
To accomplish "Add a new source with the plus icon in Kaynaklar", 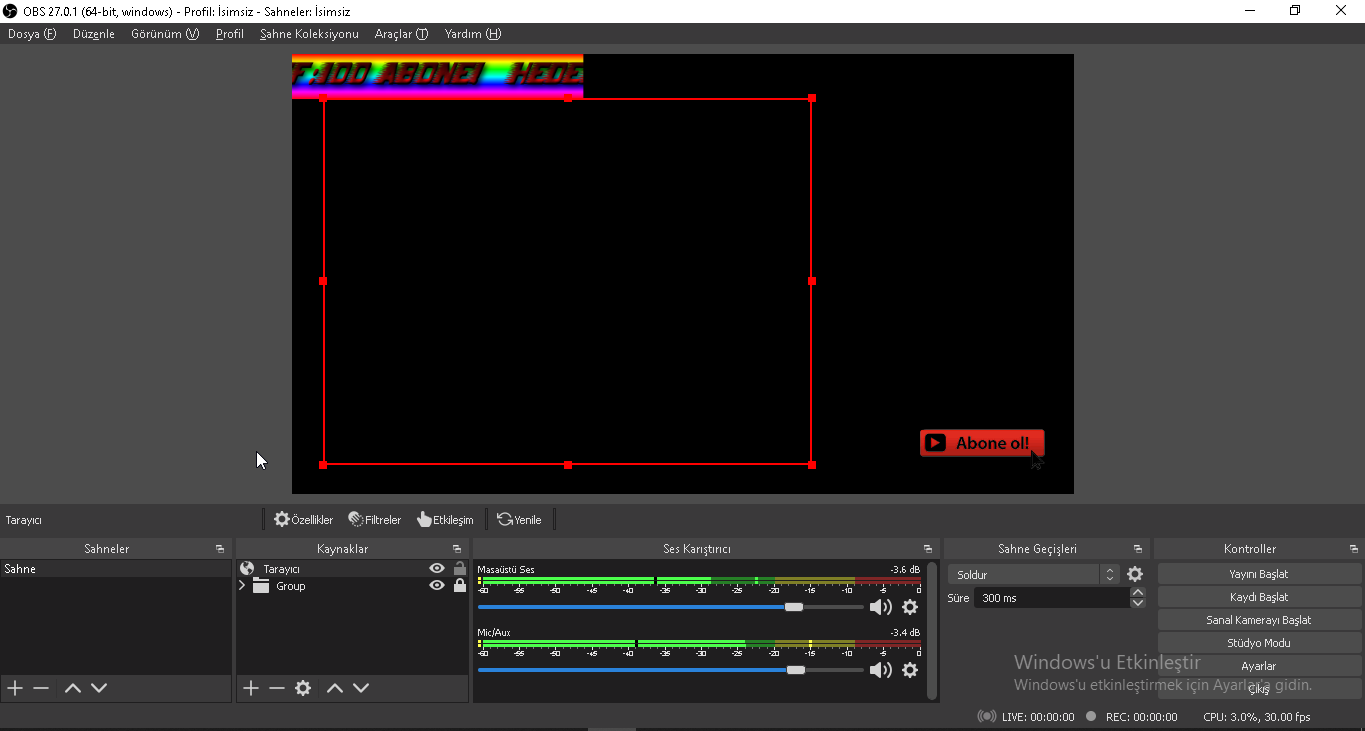I will [251, 688].
